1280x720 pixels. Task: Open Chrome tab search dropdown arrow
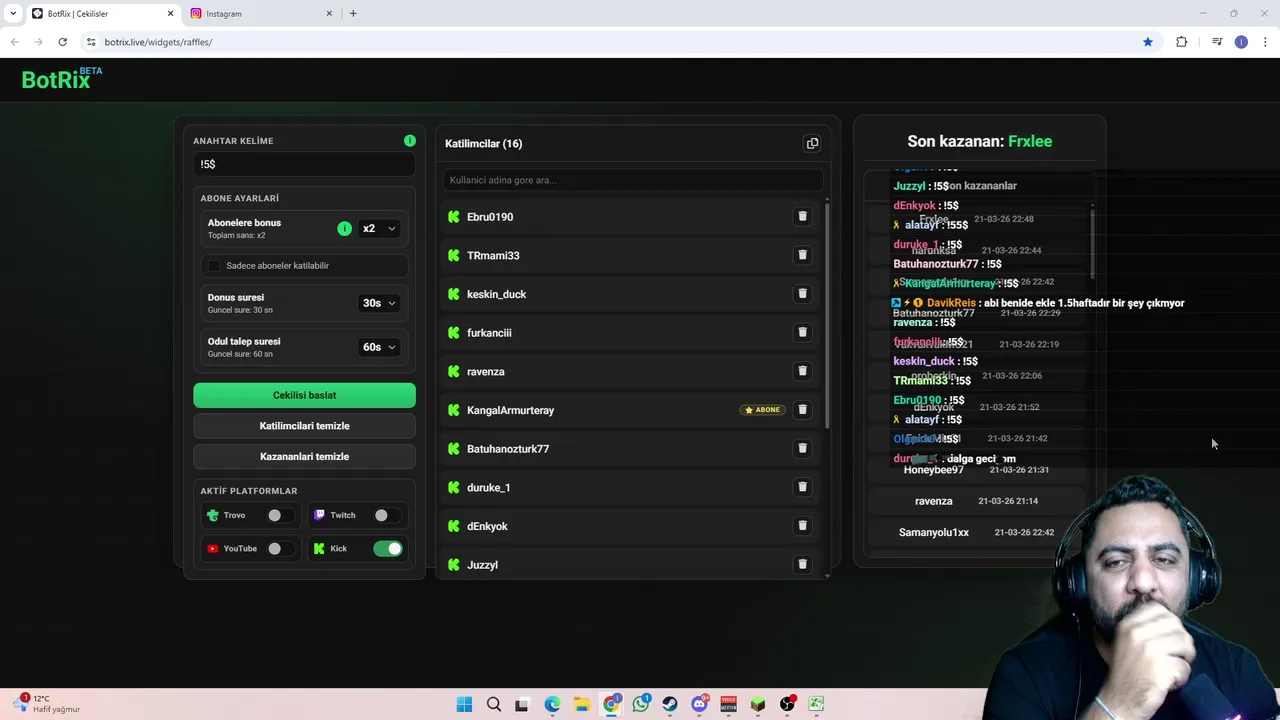[13, 13]
